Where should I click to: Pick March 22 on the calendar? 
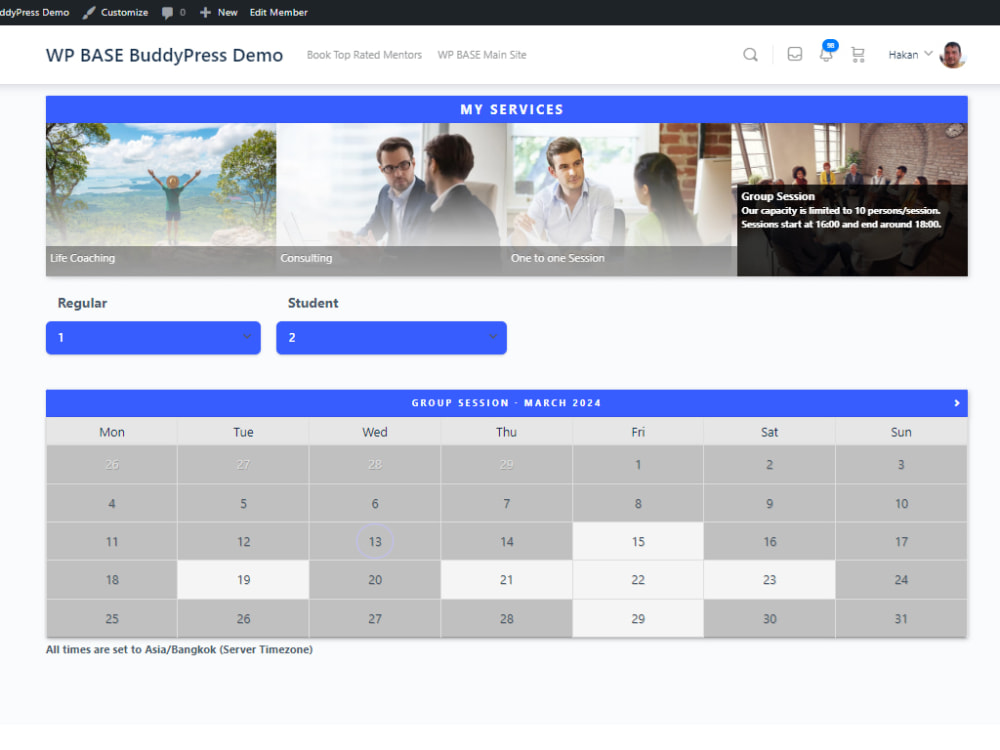pos(638,580)
